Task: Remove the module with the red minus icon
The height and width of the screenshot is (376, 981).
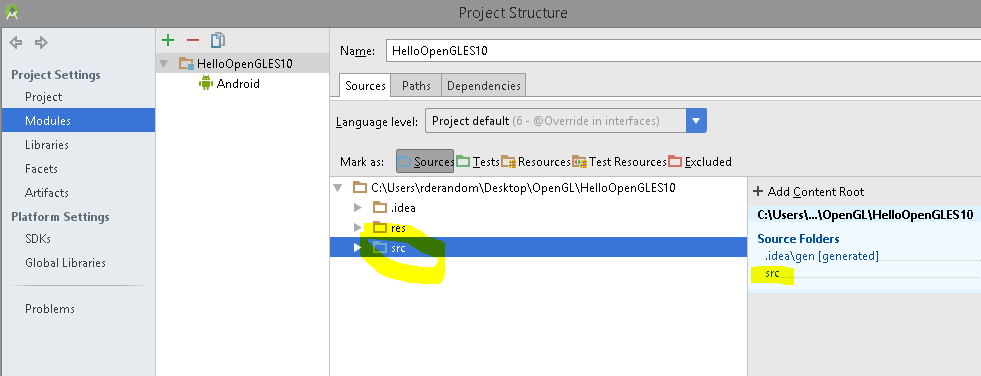Action: tap(193, 40)
